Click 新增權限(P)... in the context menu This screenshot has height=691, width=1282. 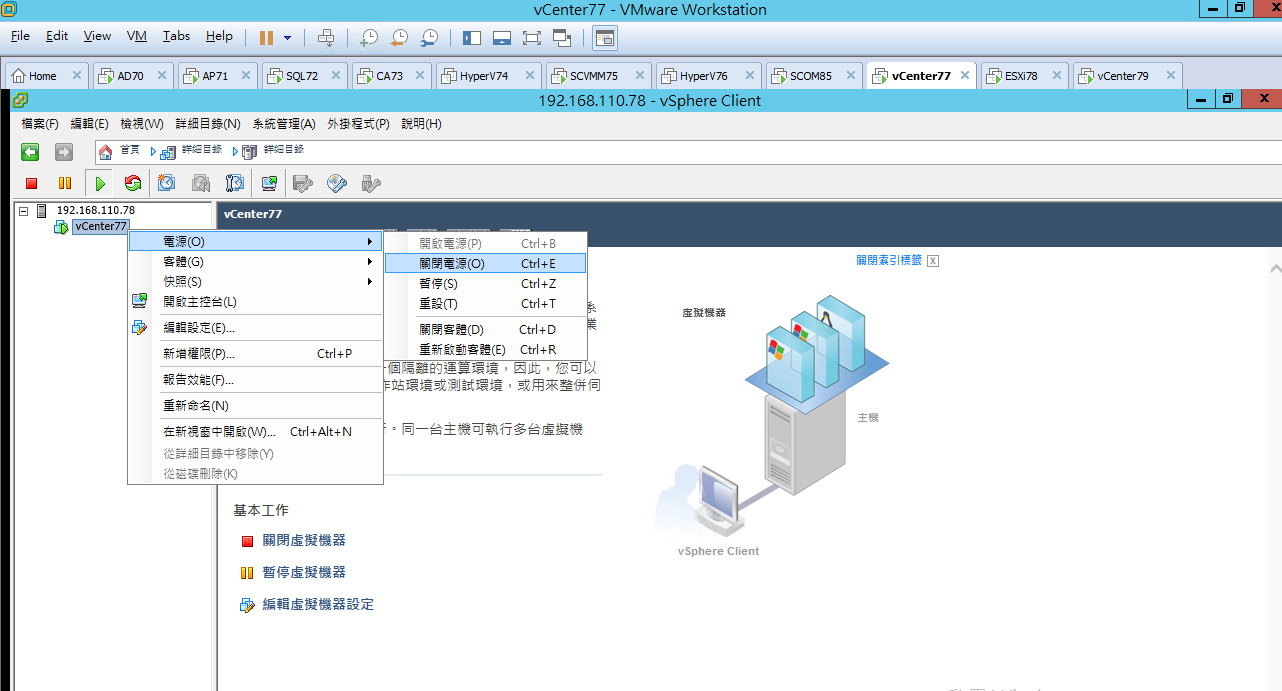(x=256, y=354)
